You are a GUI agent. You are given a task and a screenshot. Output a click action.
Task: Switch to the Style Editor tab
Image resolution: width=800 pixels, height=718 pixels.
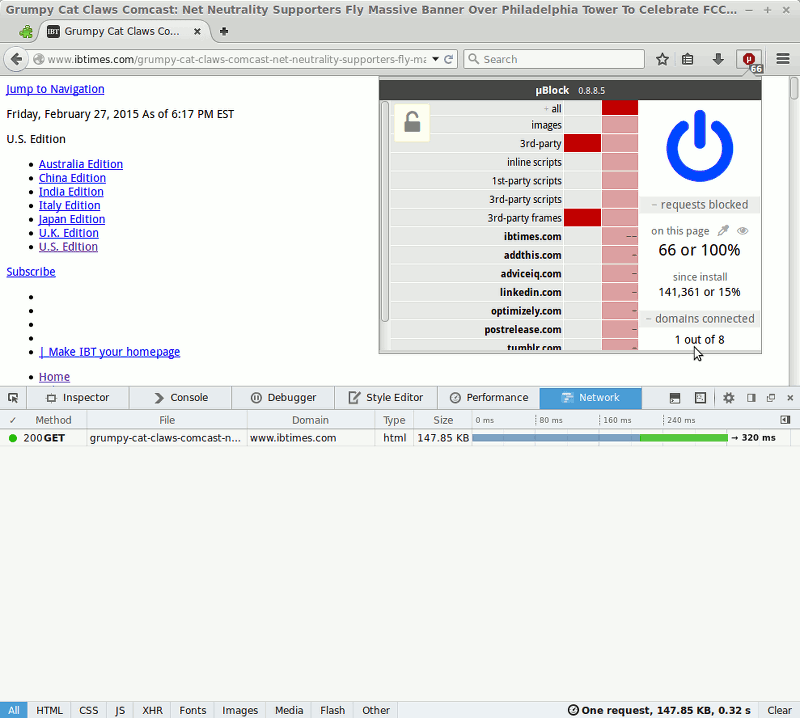click(x=386, y=398)
